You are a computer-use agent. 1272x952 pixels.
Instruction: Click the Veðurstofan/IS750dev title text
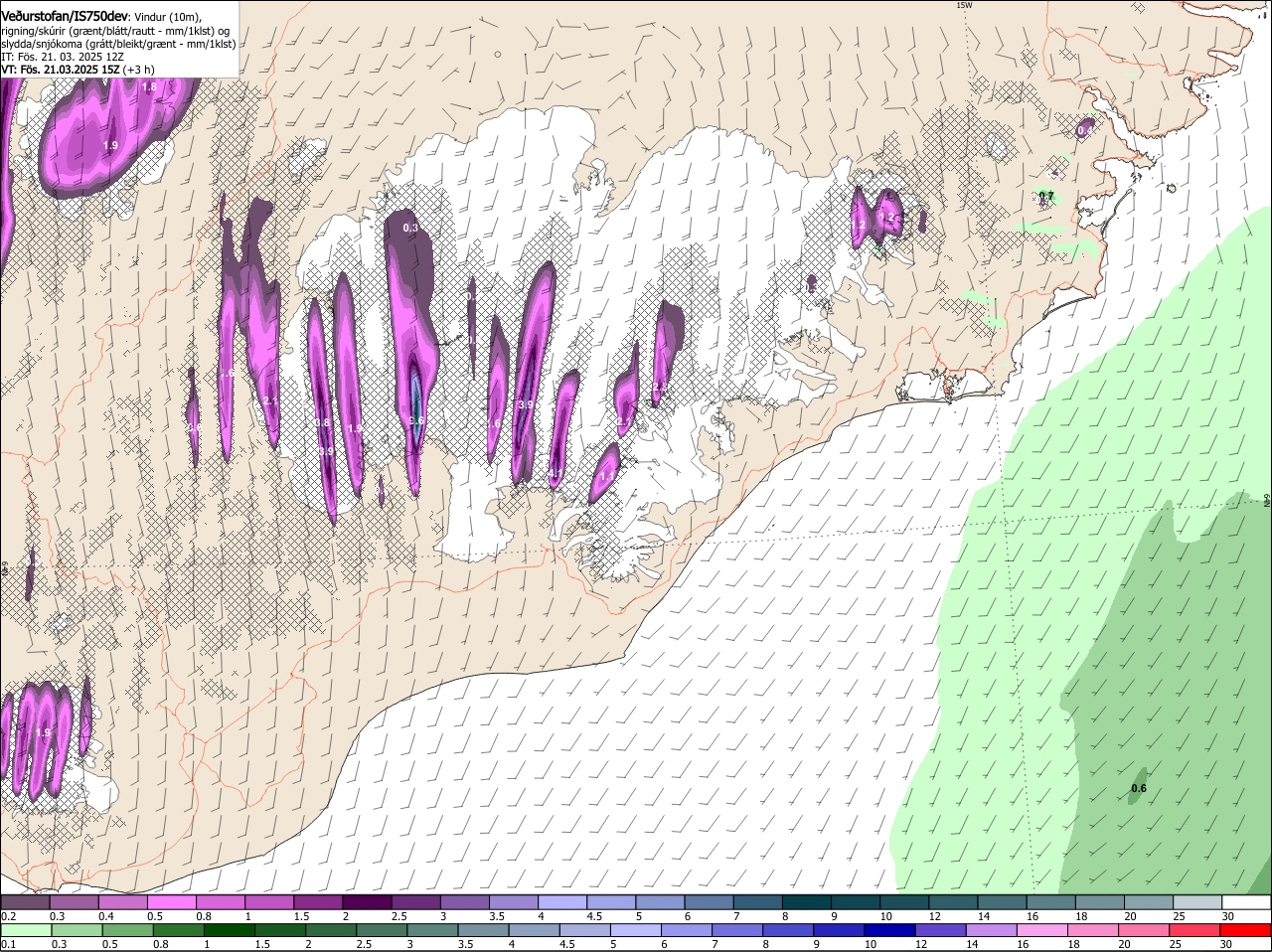point(65,16)
